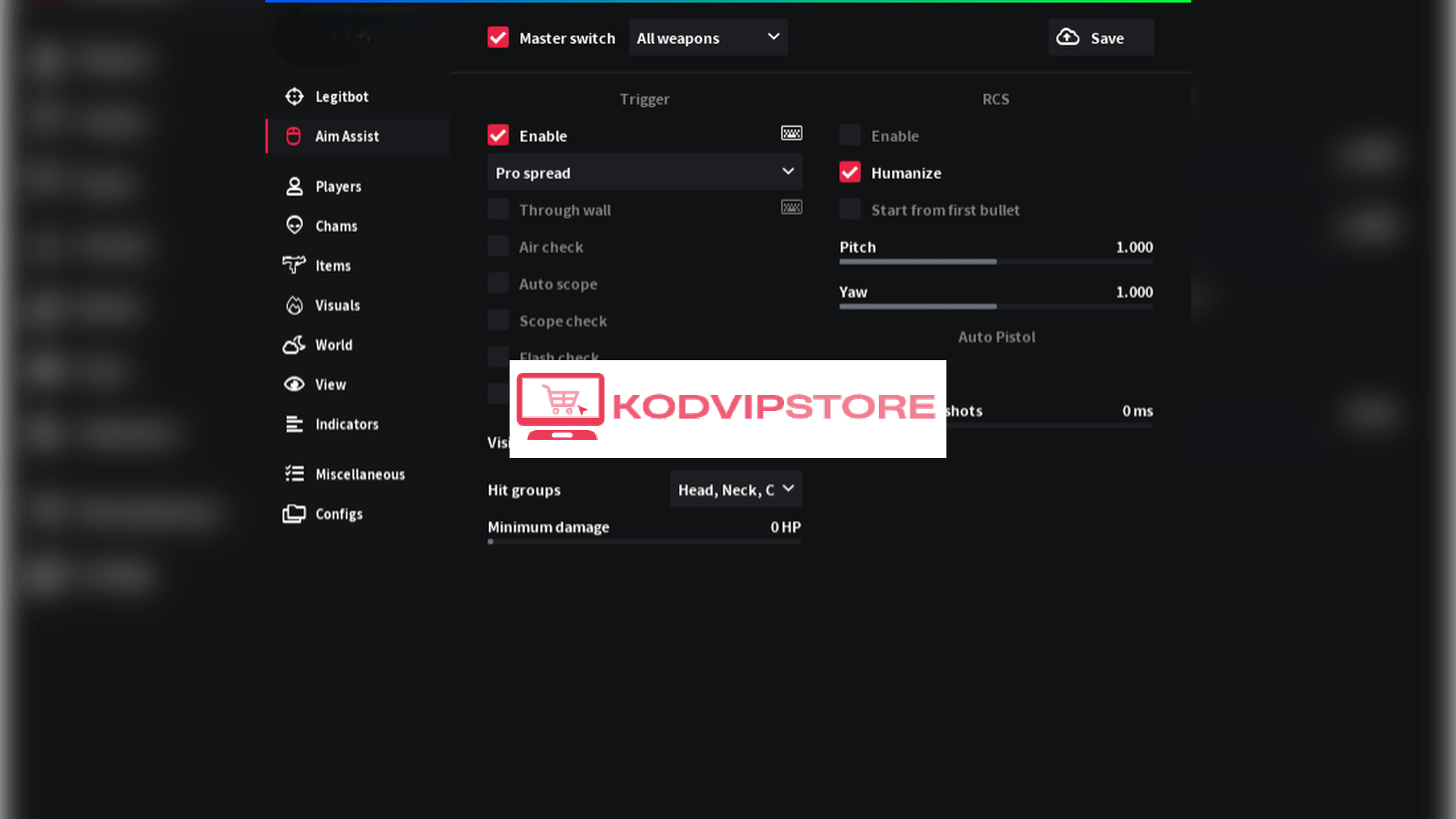
Task: Click the Chams face icon
Action: (x=294, y=225)
